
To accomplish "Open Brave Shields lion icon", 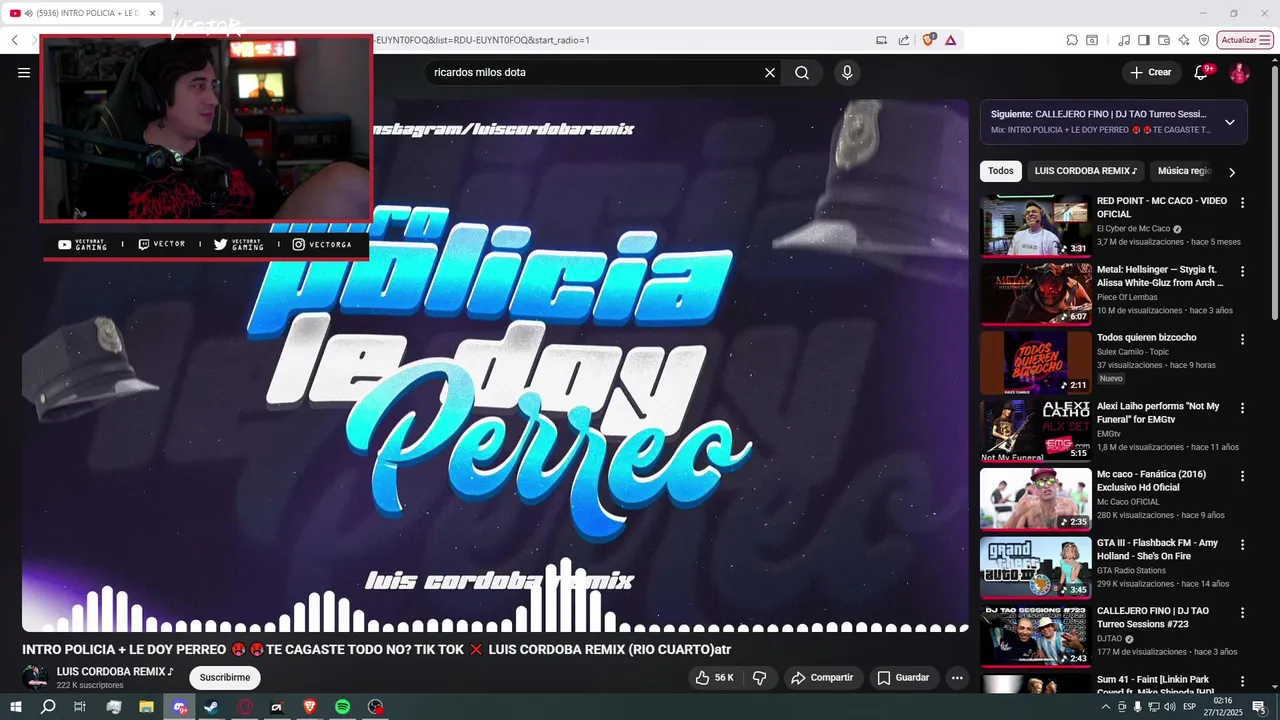I will [929, 40].
